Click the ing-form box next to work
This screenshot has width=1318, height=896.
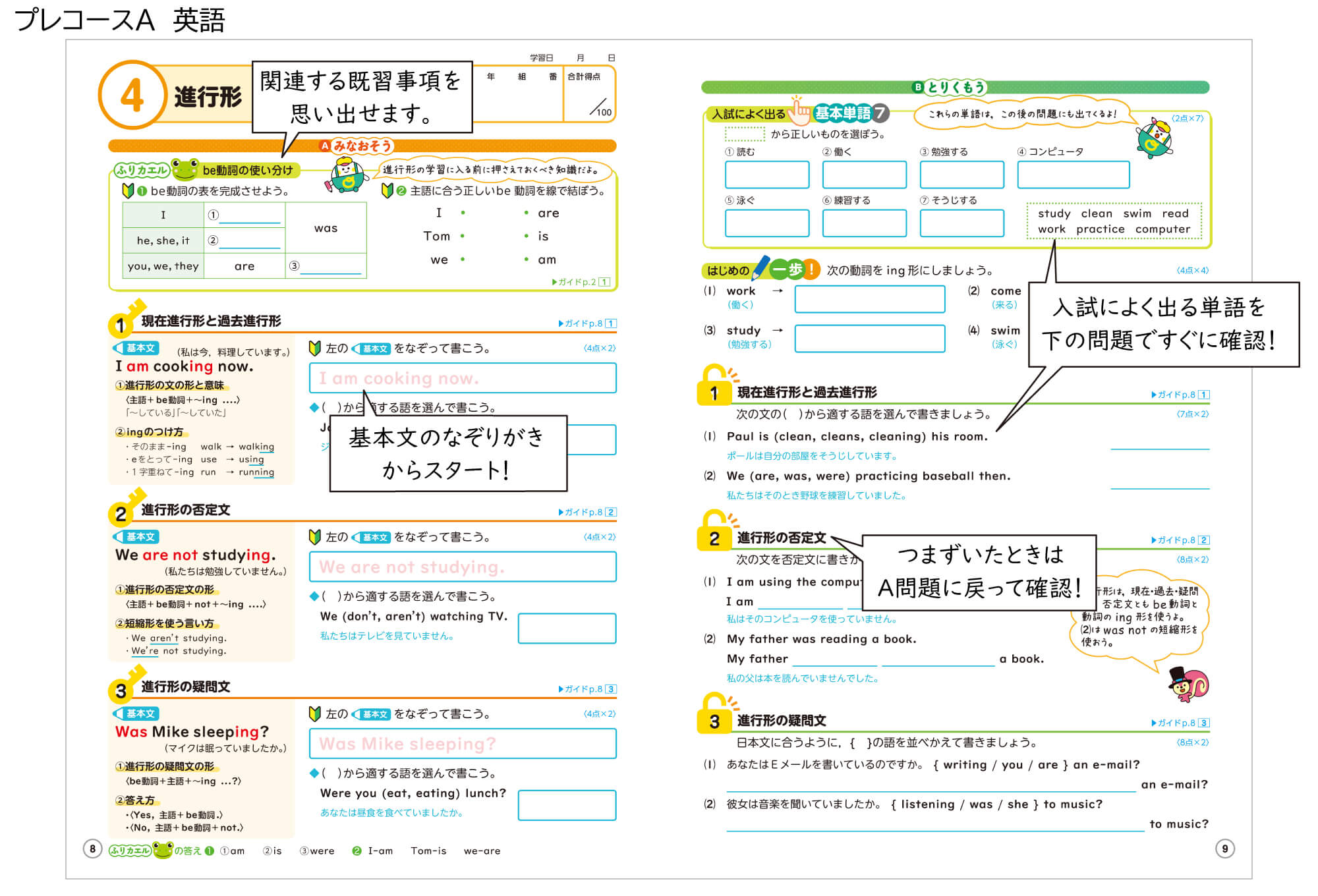(870, 299)
